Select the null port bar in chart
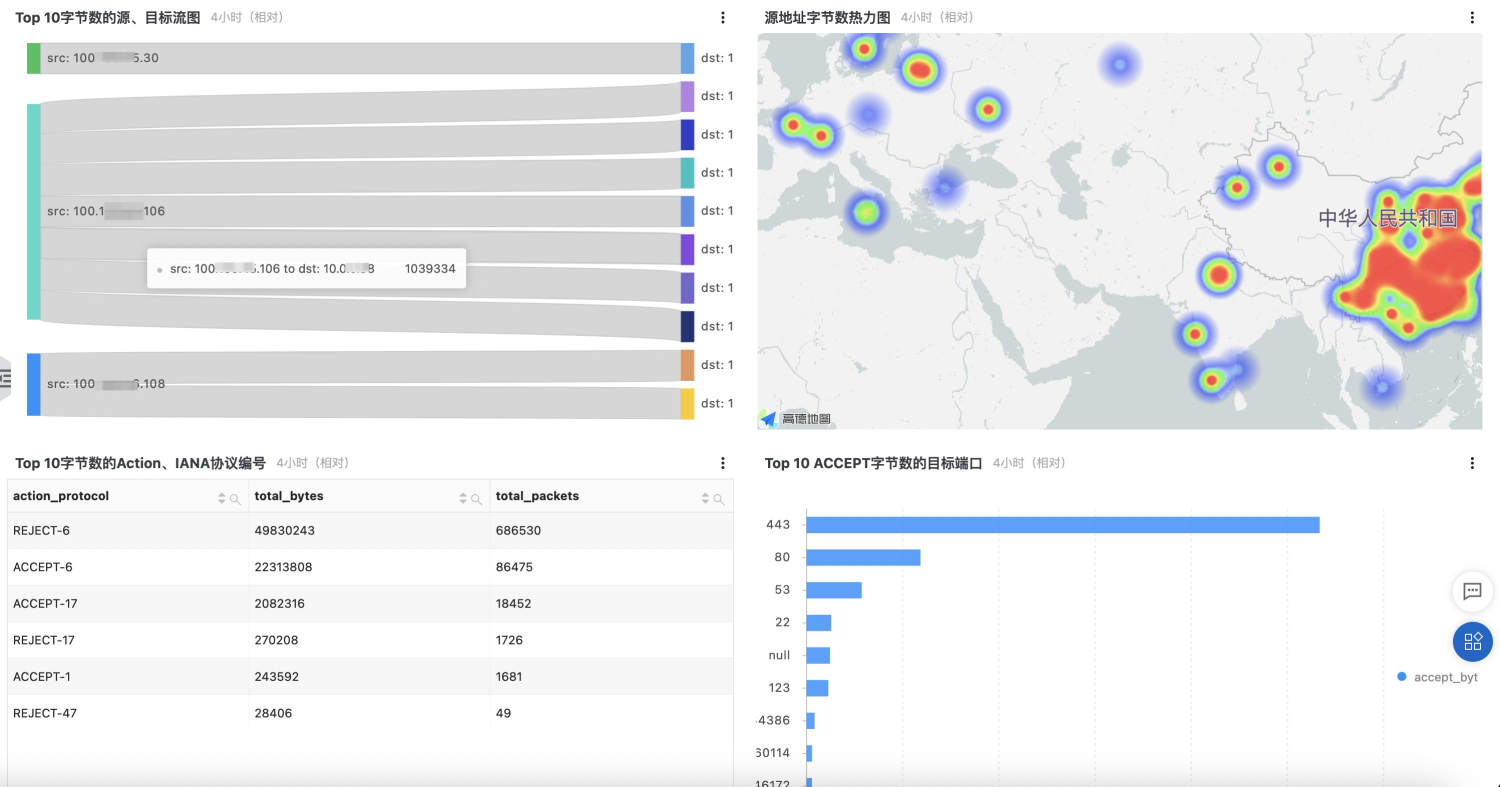The width and height of the screenshot is (1500, 787). pos(818,655)
